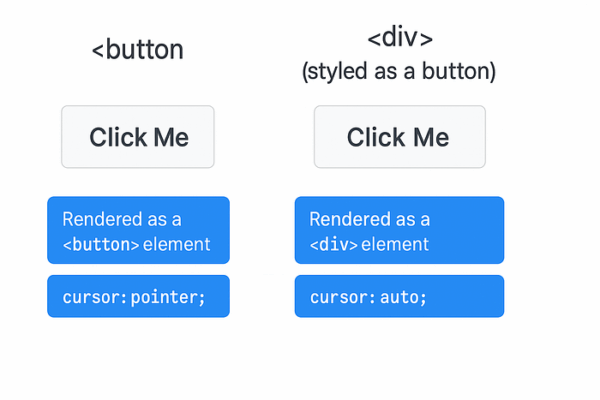Image resolution: width=600 pixels, height=400 pixels.
Task: Click the word 'element' after <button>
Action: coord(176,244)
